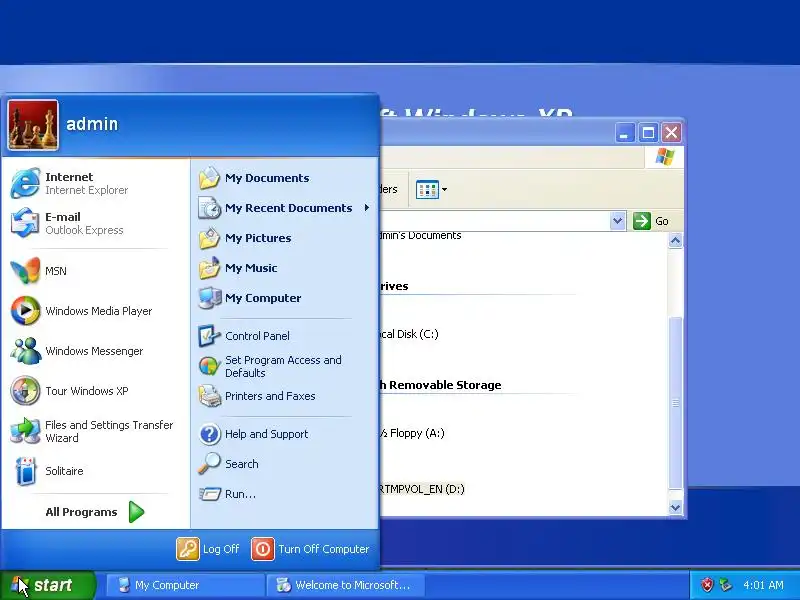
Task: Open My Pictures folder
Action: pos(284,238)
